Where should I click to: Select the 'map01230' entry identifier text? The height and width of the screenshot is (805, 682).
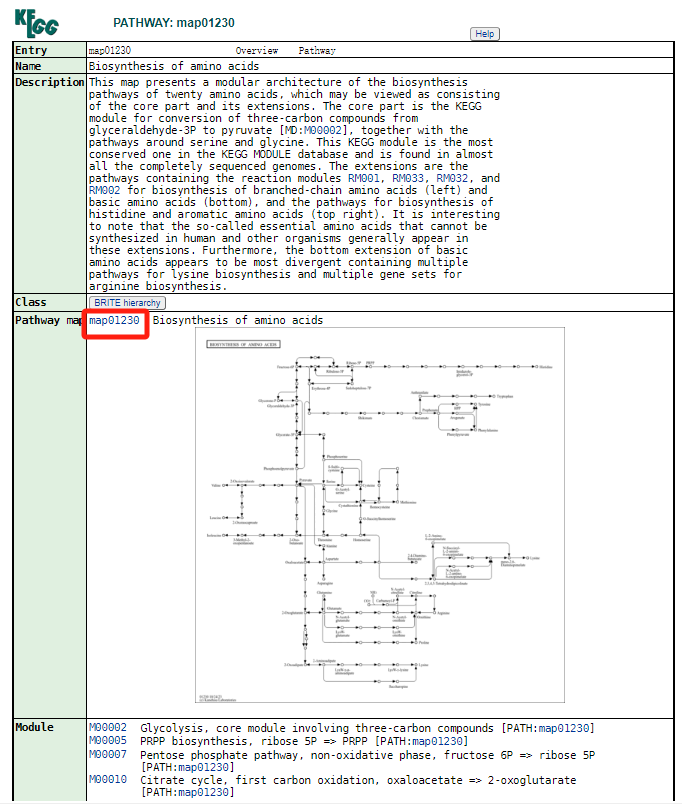point(110,50)
